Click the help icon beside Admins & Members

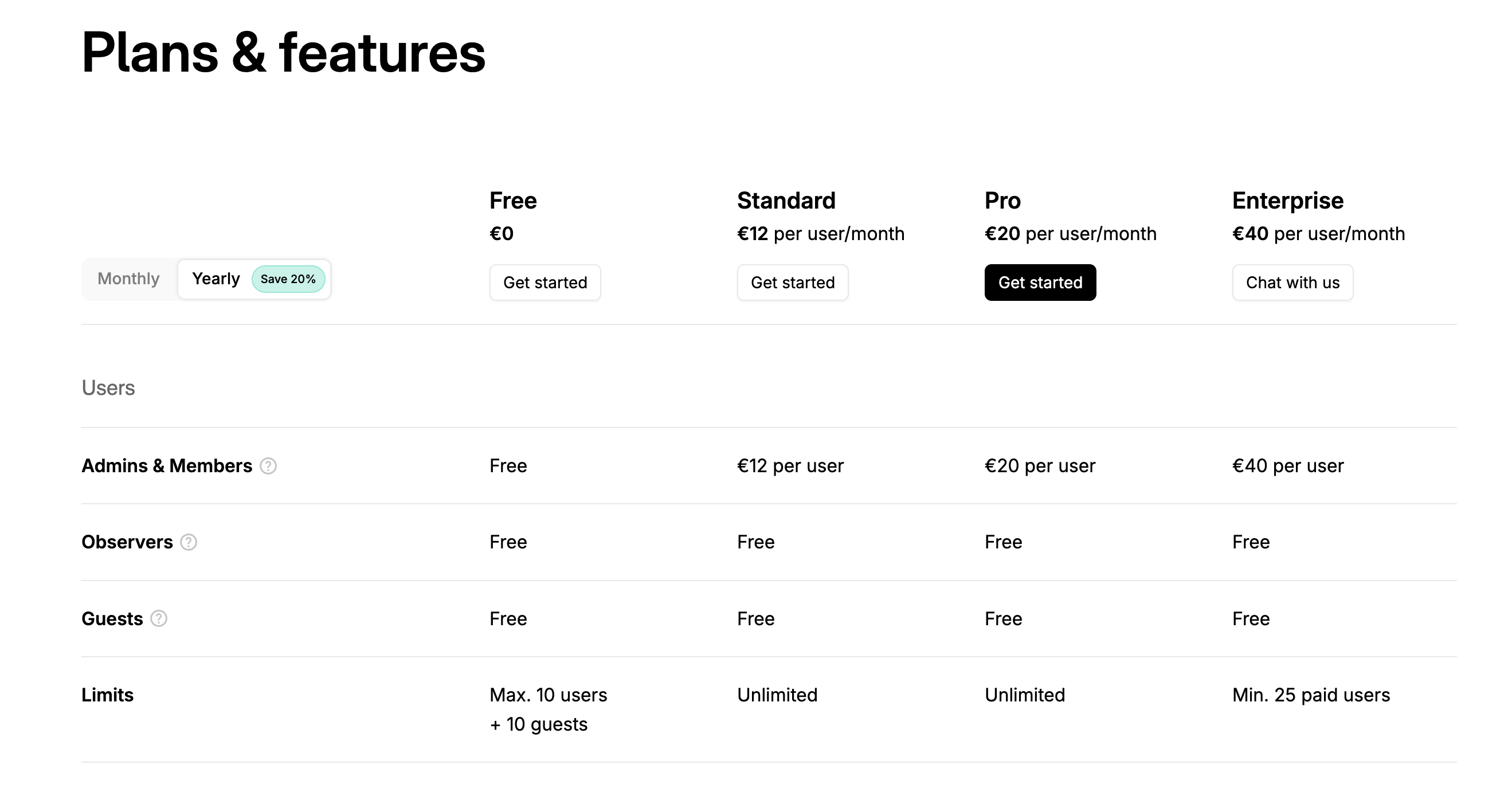tap(268, 466)
